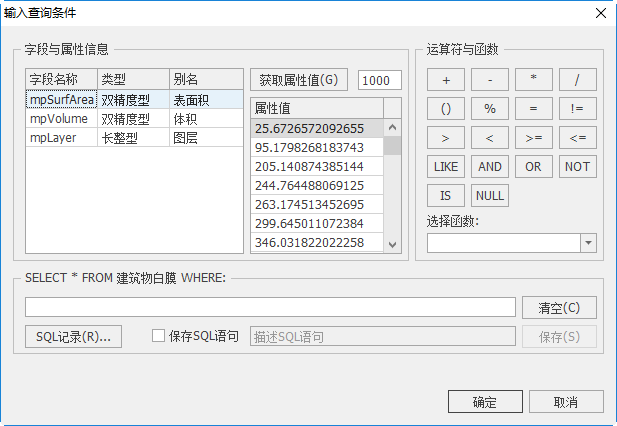Click the plus operator button
The width and height of the screenshot is (617, 426).
click(x=445, y=80)
